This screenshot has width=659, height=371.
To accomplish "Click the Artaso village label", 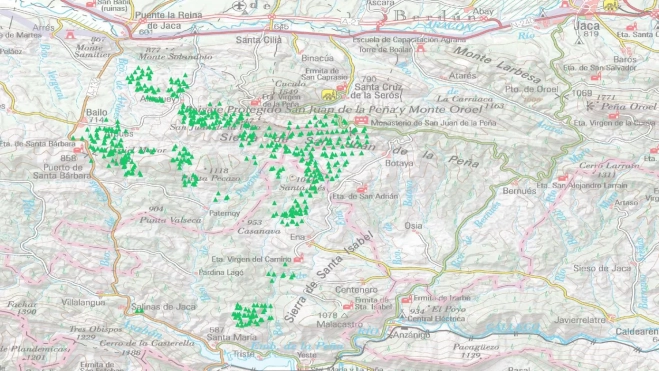I will click(x=626, y=203).
